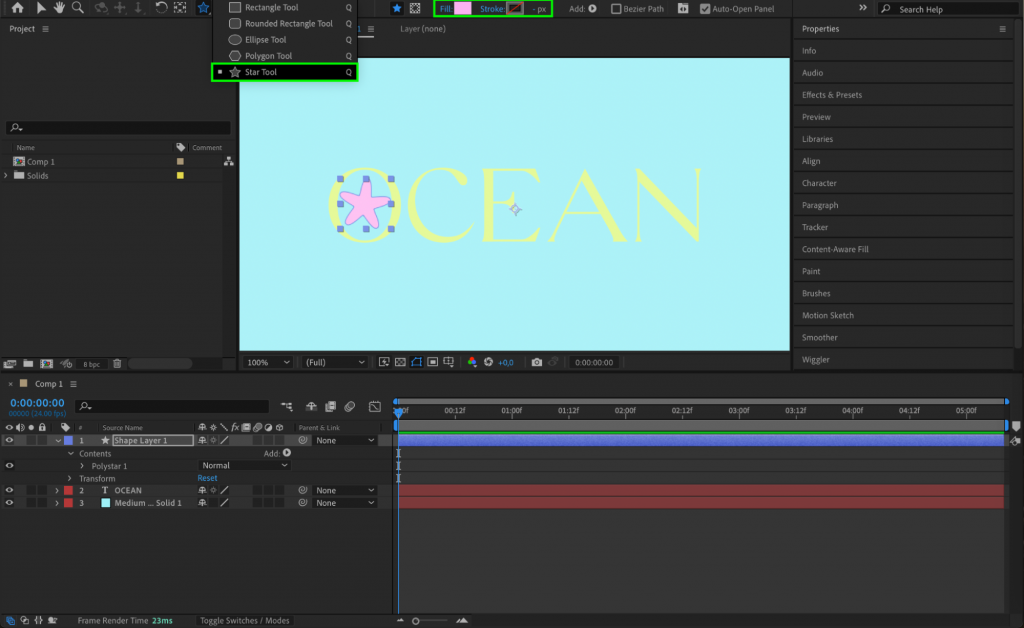Click Reset next to the Transform group
The height and width of the screenshot is (628, 1024).
pos(207,478)
